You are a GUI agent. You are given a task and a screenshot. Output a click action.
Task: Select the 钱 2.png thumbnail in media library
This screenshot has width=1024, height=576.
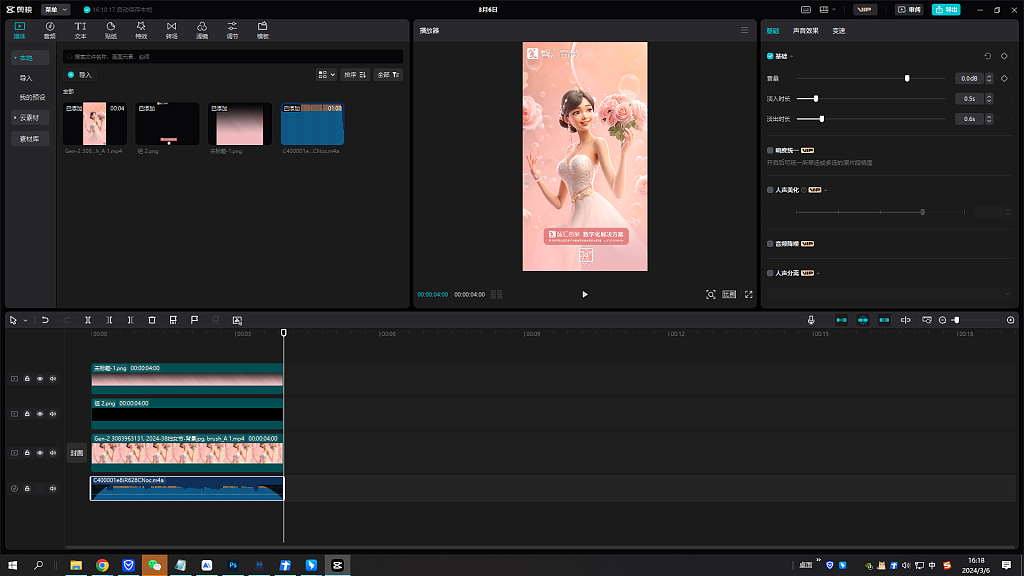click(x=167, y=120)
